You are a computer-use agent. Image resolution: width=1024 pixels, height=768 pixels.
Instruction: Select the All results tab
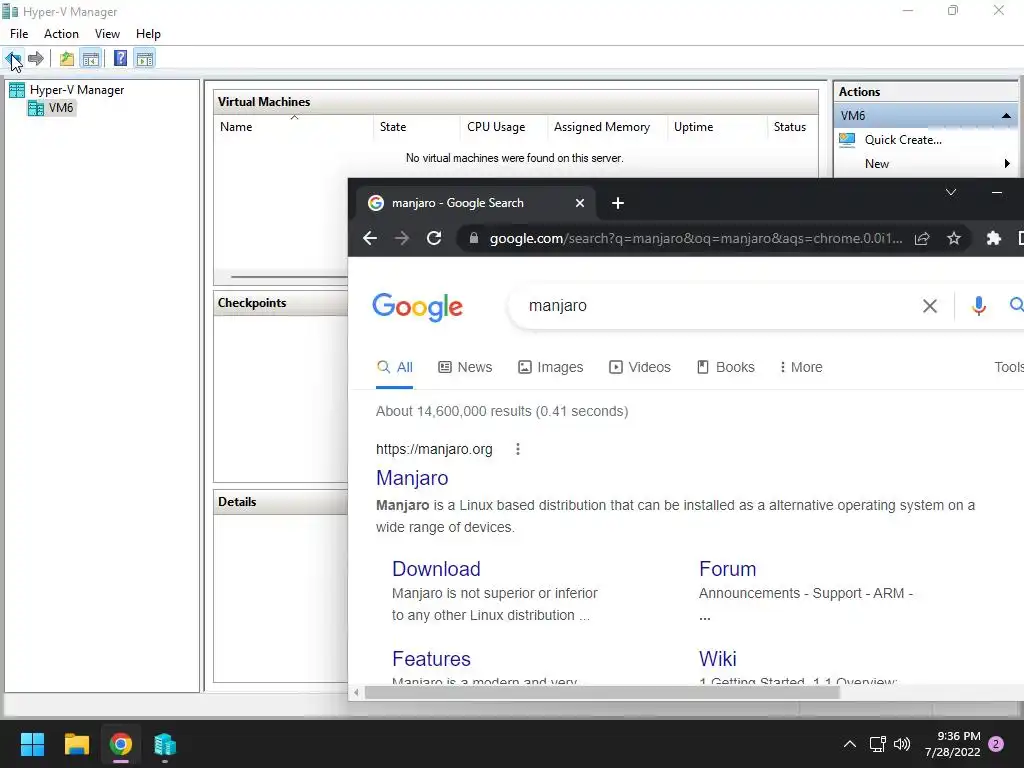(x=395, y=367)
